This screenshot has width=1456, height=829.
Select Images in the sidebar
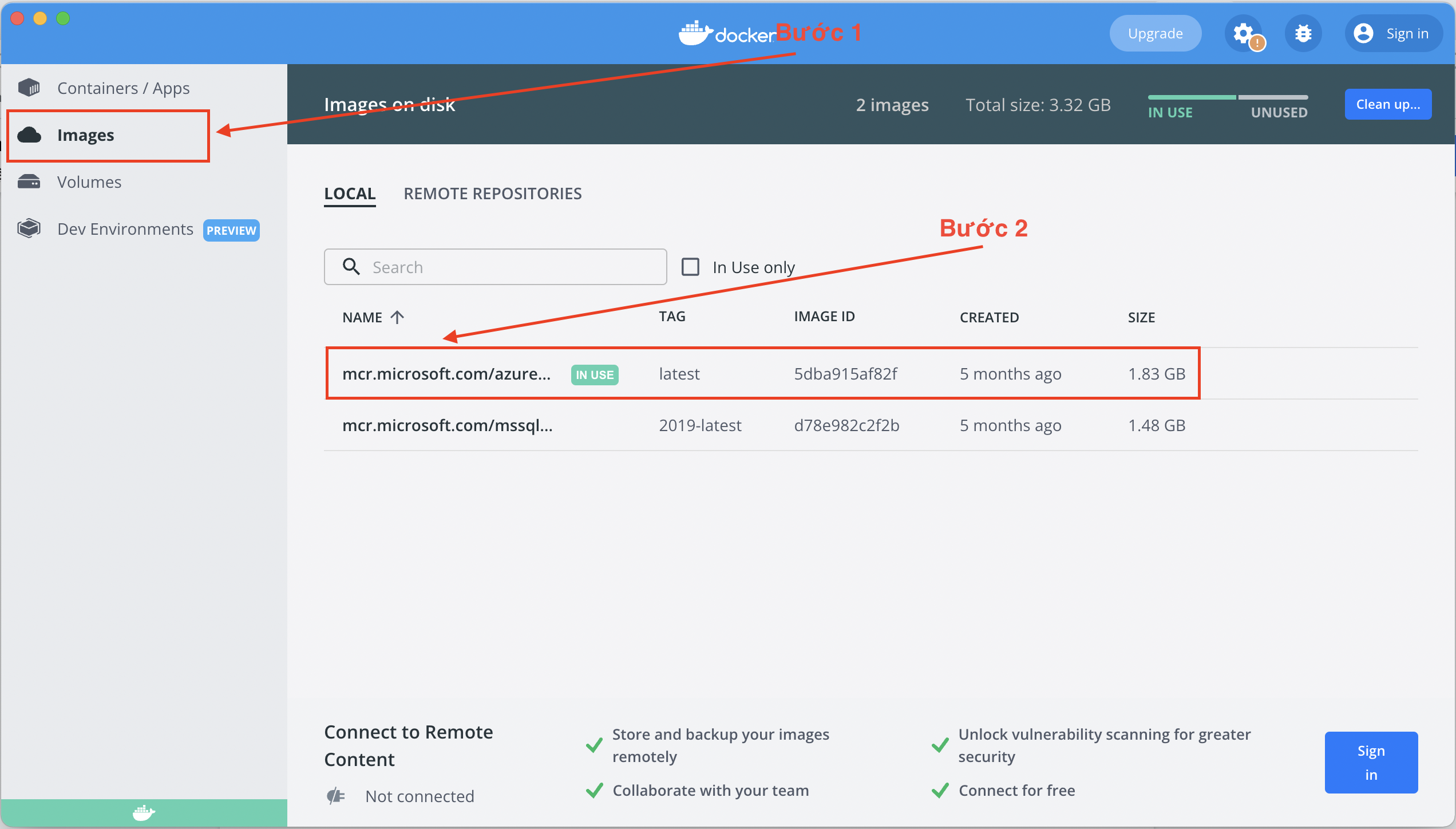click(86, 135)
